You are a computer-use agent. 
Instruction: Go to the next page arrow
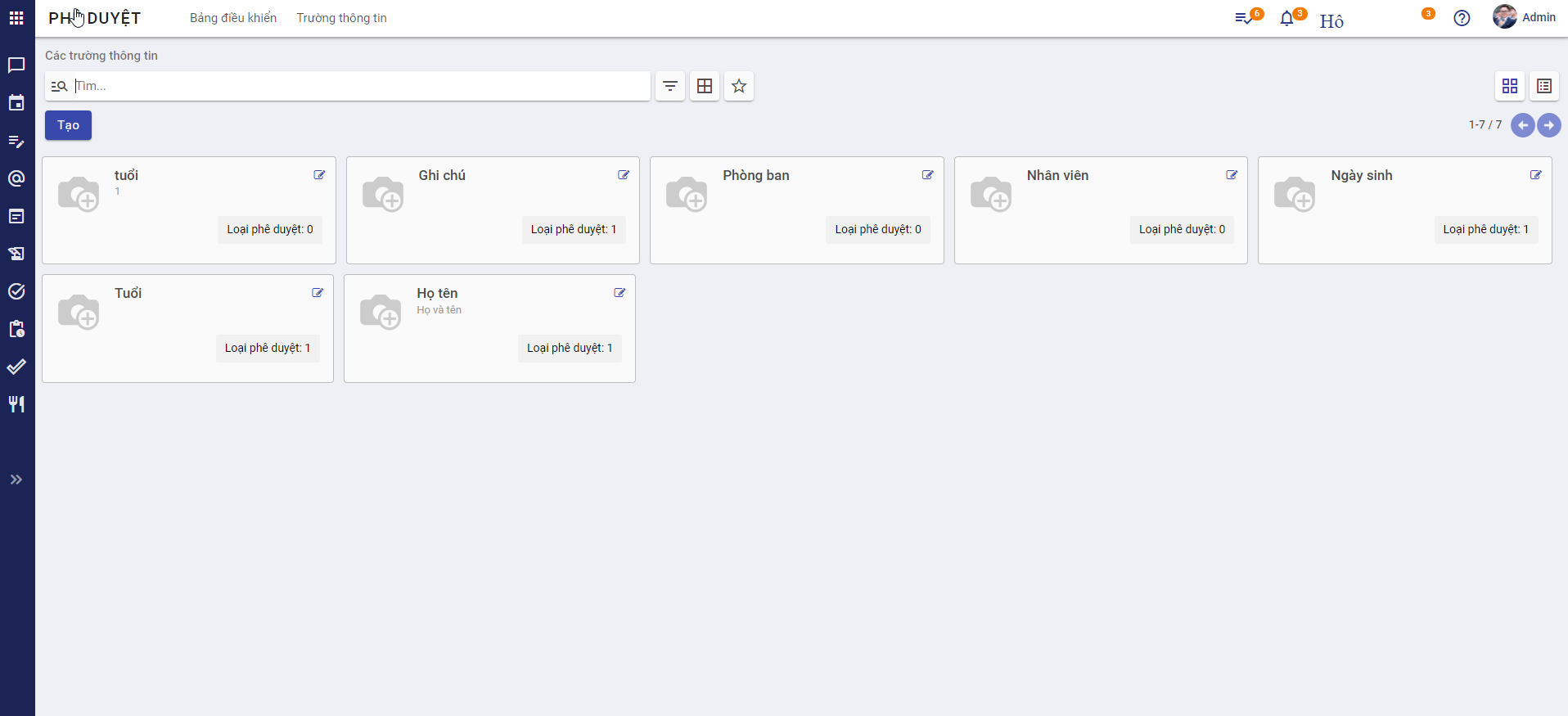(x=1548, y=125)
